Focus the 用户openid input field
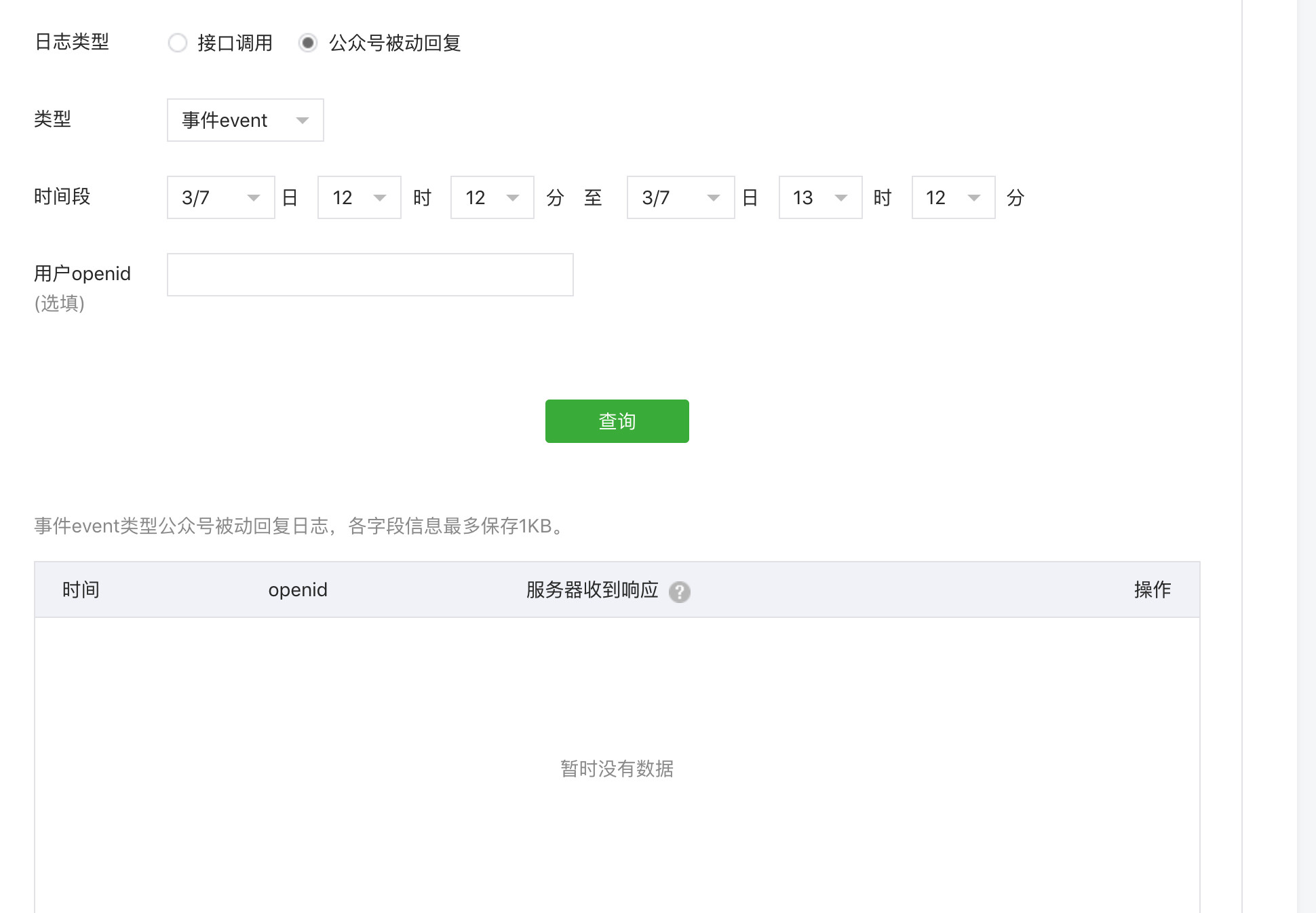1316x913 pixels. [x=370, y=275]
